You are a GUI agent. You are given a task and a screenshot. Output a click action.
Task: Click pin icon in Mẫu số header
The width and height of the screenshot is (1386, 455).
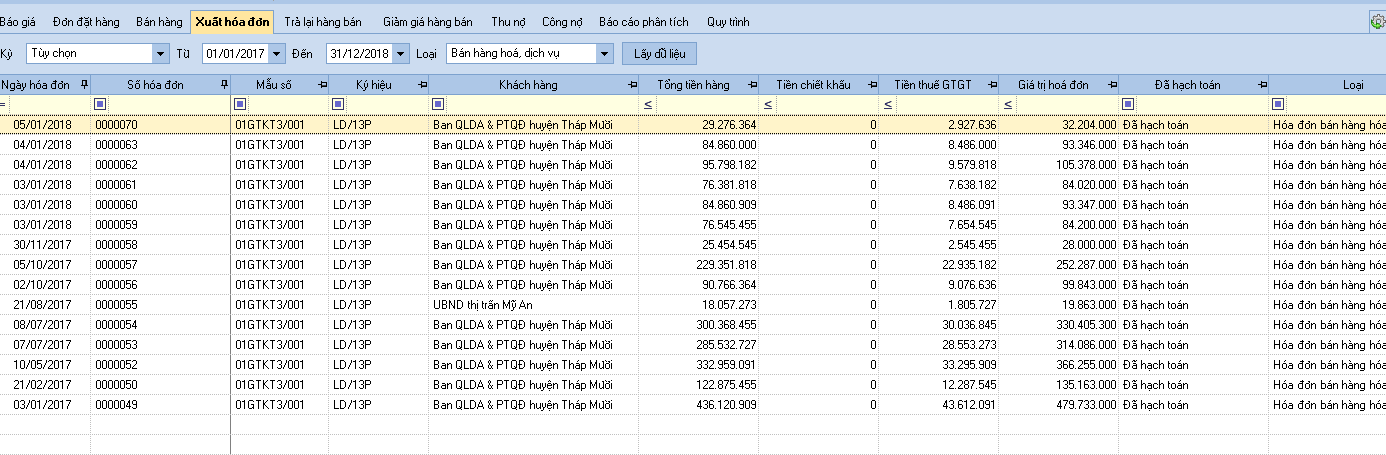(323, 85)
